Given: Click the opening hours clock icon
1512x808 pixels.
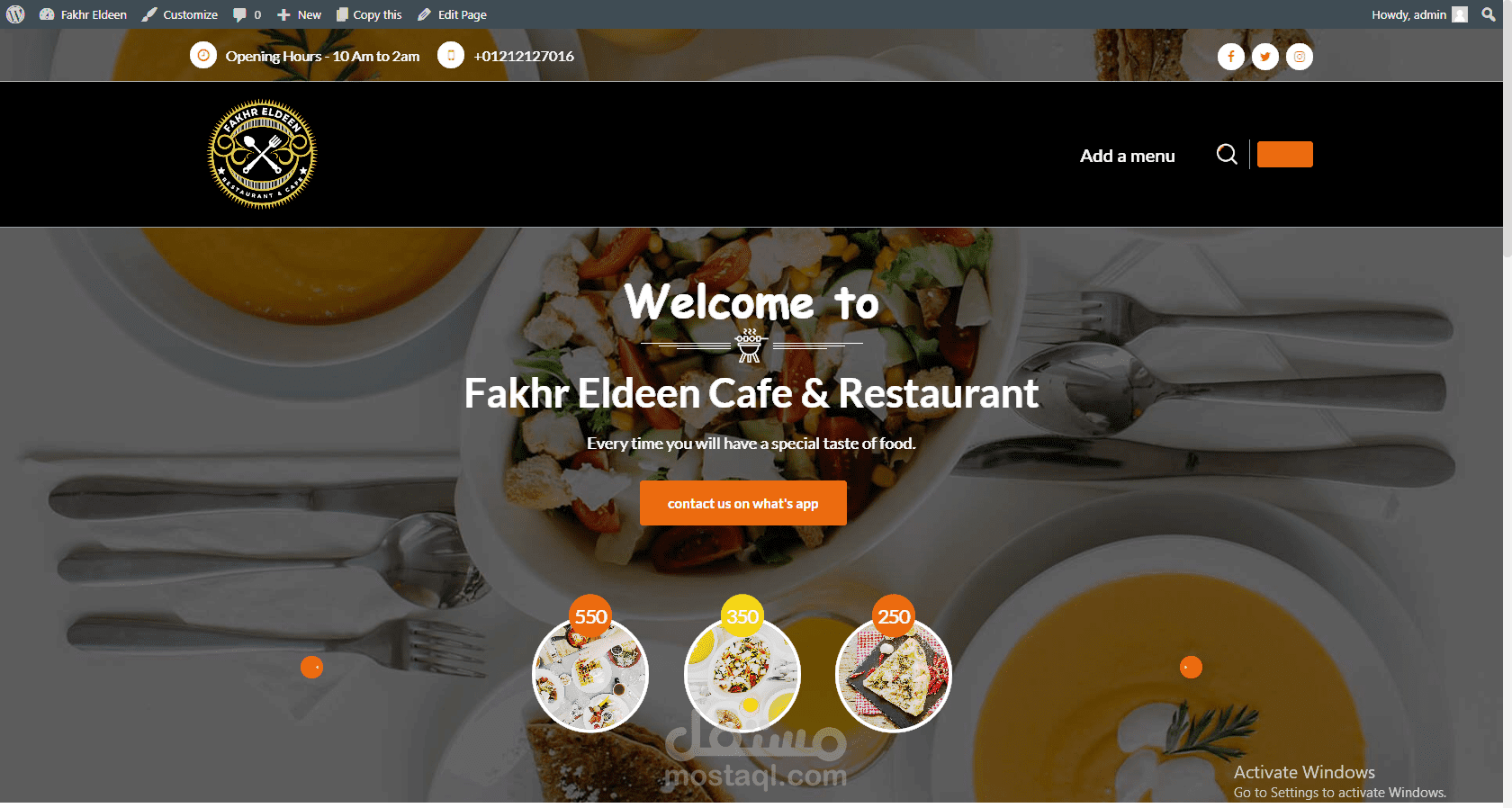Looking at the screenshot, I should tap(203, 56).
